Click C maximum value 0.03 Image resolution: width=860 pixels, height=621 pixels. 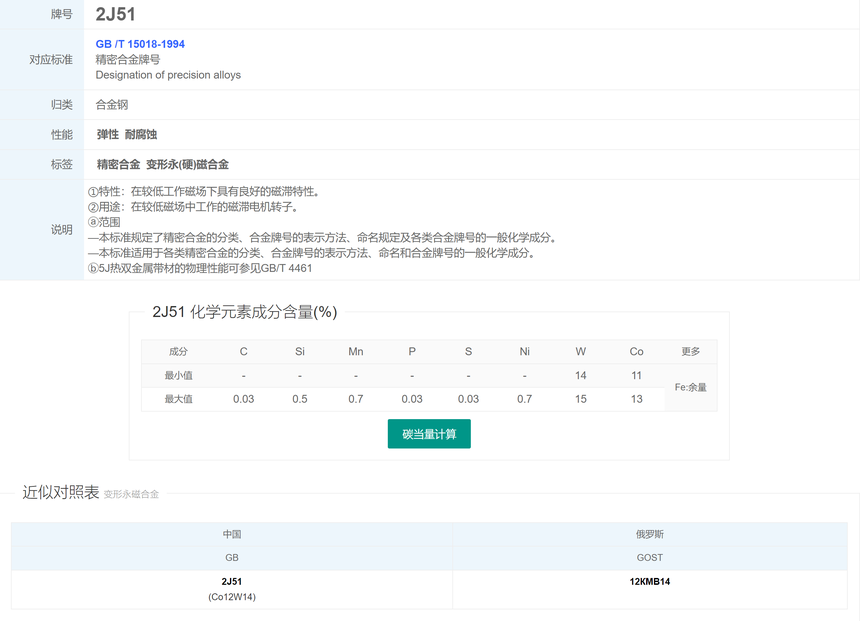[244, 399]
